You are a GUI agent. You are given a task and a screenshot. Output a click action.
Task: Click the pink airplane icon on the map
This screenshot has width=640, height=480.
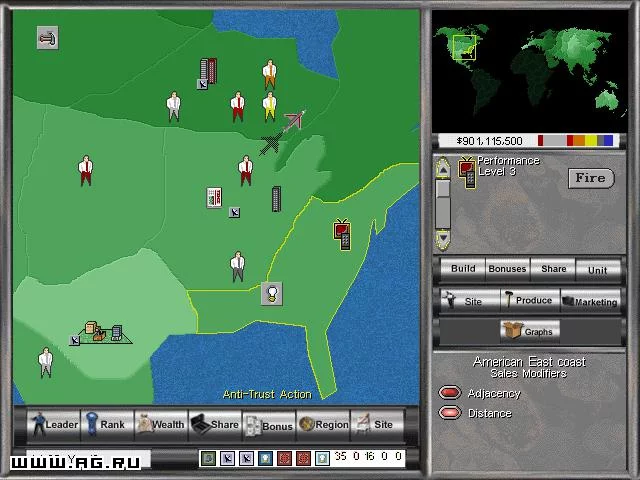click(x=294, y=120)
